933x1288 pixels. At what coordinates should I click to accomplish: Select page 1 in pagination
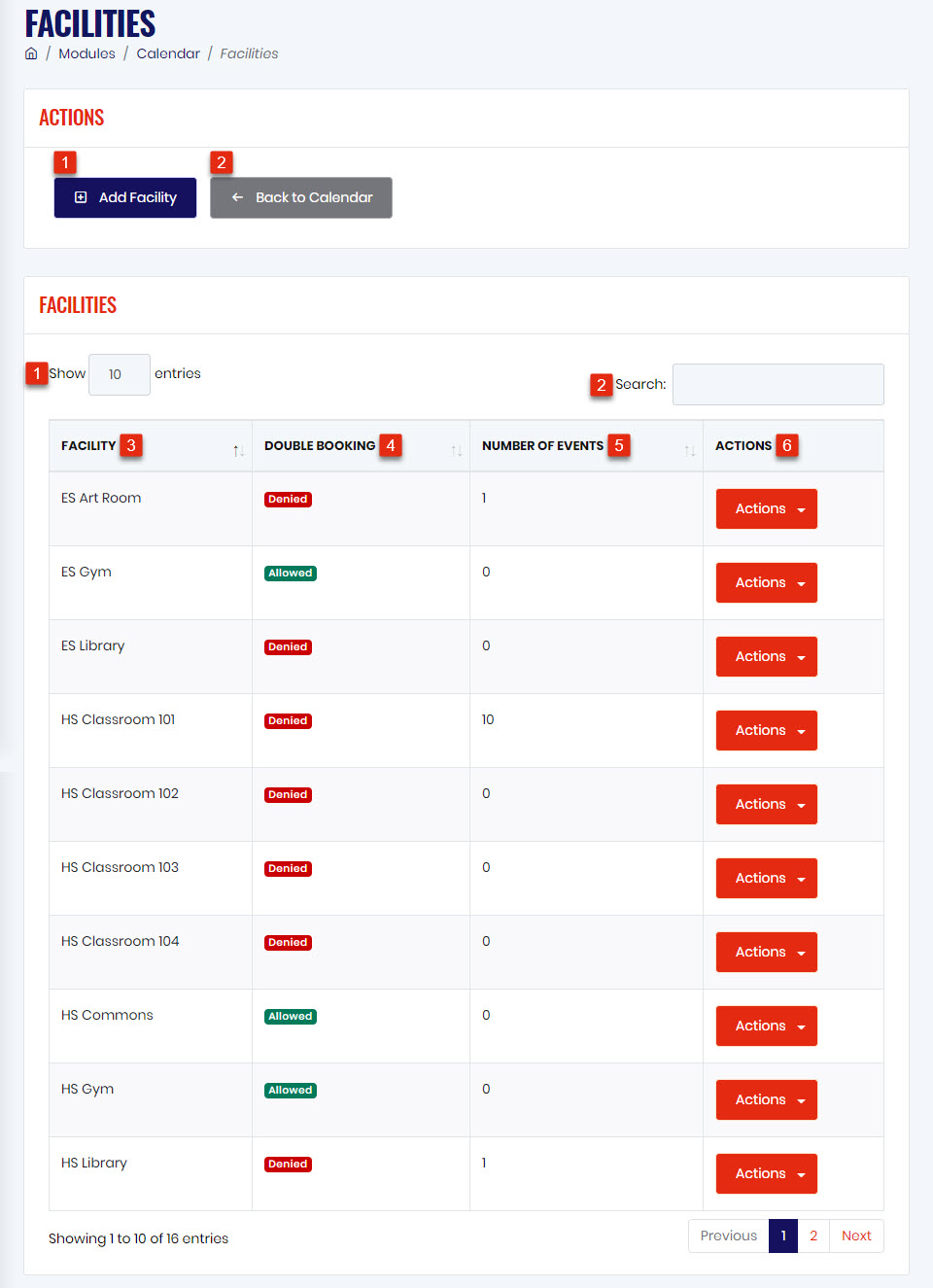click(783, 1236)
